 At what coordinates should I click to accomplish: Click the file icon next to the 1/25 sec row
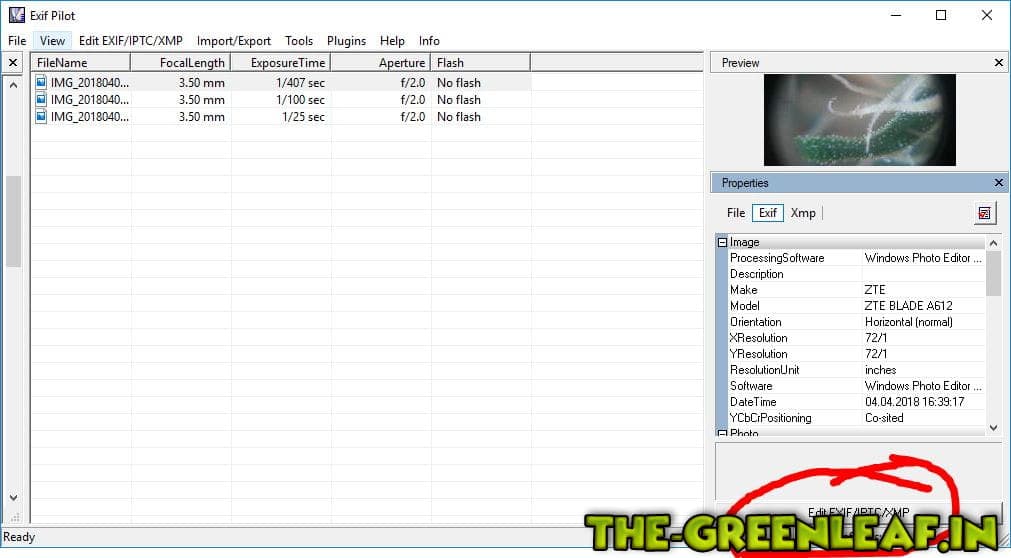coord(41,117)
